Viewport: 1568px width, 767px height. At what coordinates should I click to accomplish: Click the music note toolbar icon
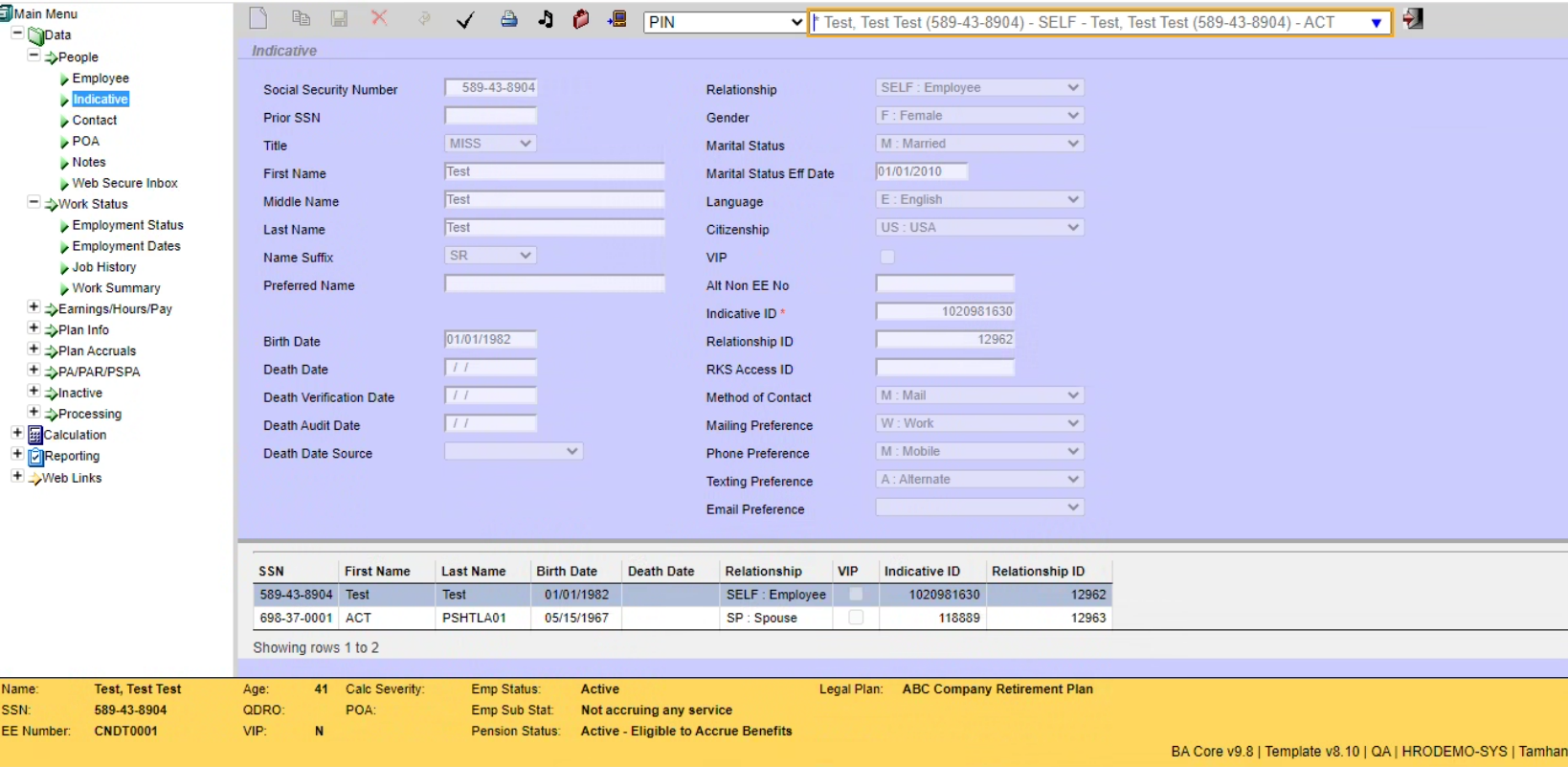coord(546,19)
